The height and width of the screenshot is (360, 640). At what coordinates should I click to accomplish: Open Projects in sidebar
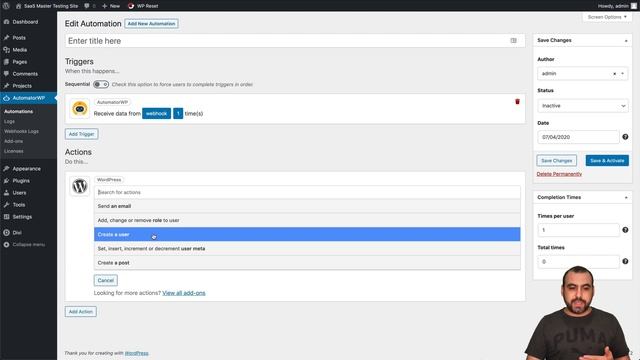(22, 86)
